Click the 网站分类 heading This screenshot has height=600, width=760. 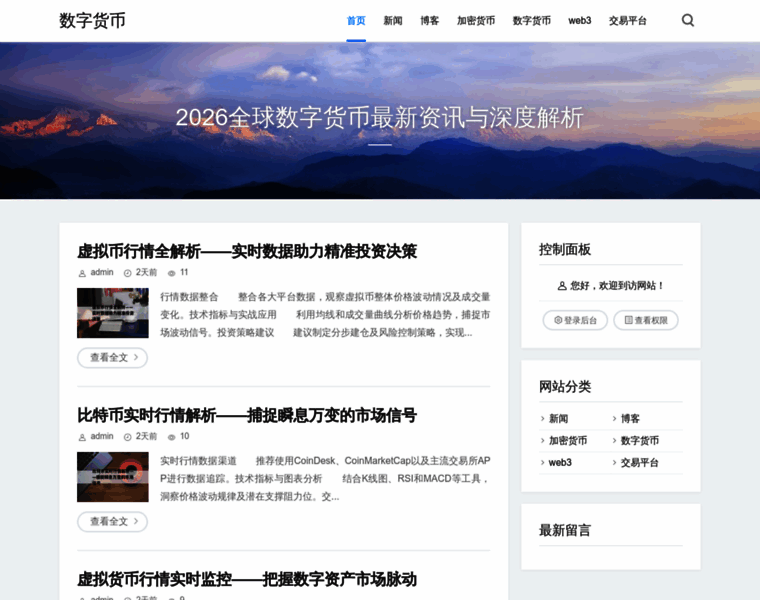tap(565, 387)
